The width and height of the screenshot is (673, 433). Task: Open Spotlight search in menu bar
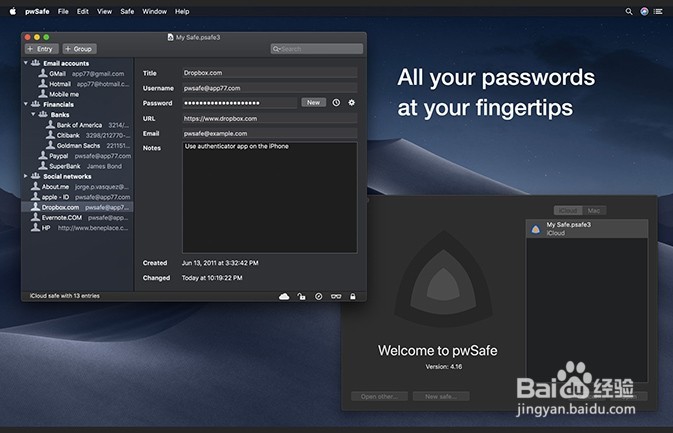point(629,12)
